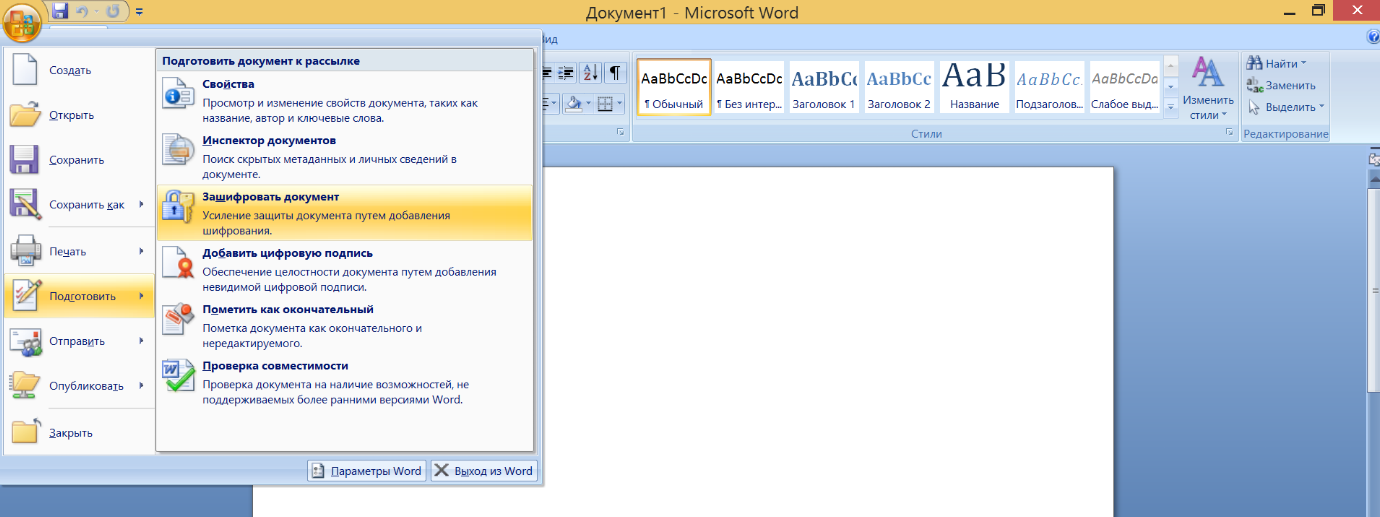This screenshot has height=517, width=1380.
Task: Click Заменить (Replace)
Action: [1281, 85]
